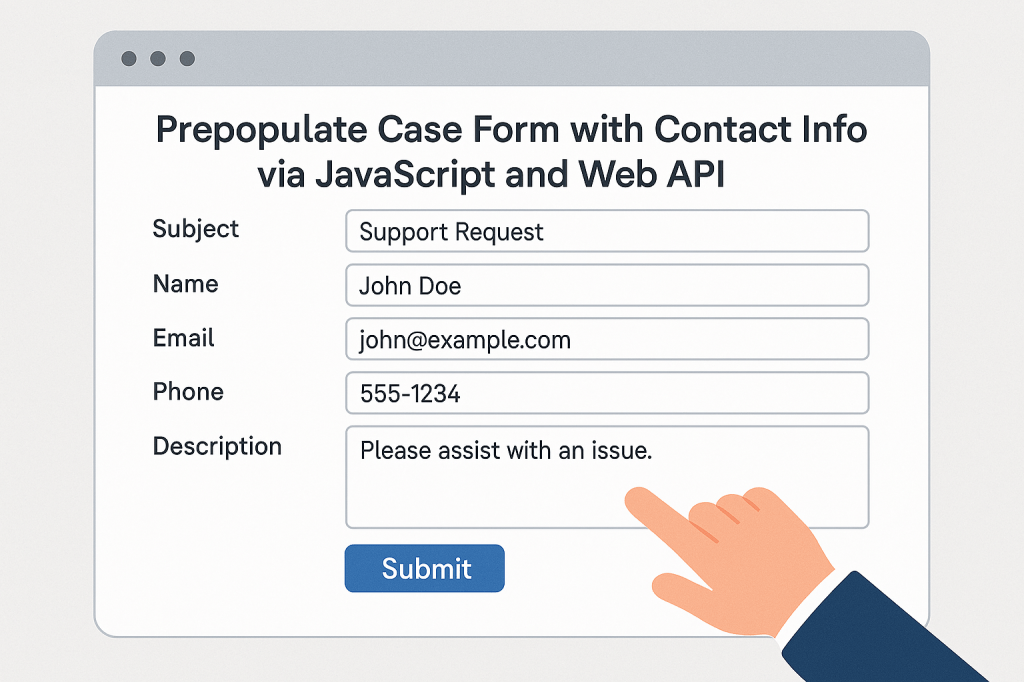Screen dimensions: 1024x682
Task: Click the Phone label text
Action: click(188, 392)
